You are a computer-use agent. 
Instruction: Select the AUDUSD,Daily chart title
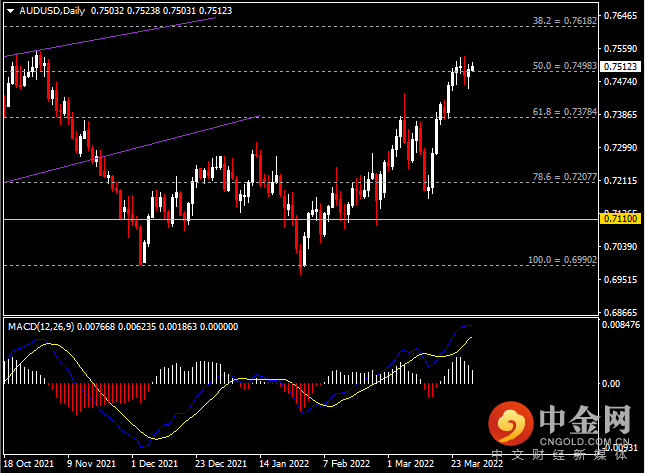(52, 11)
